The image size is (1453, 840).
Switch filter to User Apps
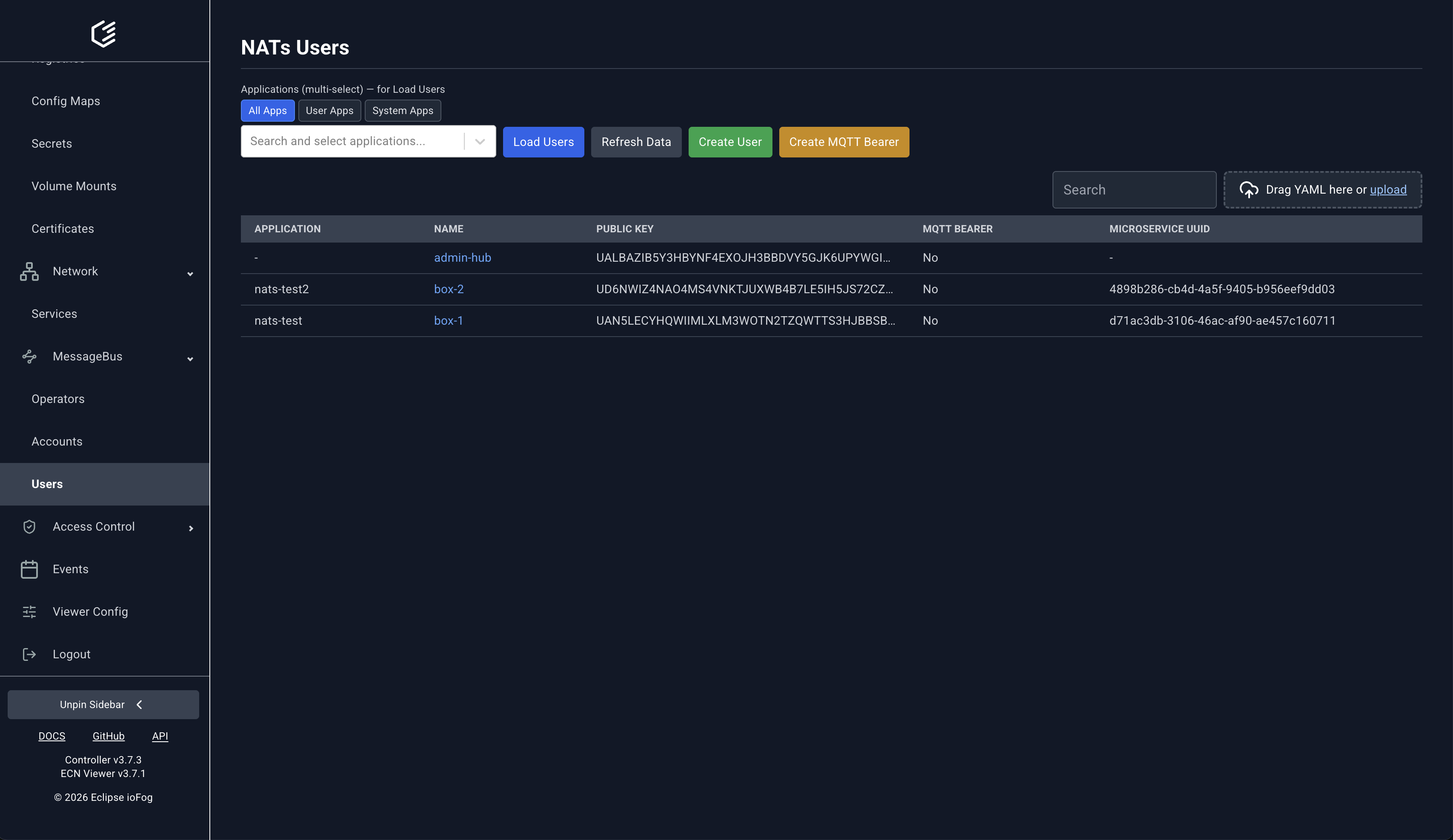pyautogui.click(x=329, y=111)
